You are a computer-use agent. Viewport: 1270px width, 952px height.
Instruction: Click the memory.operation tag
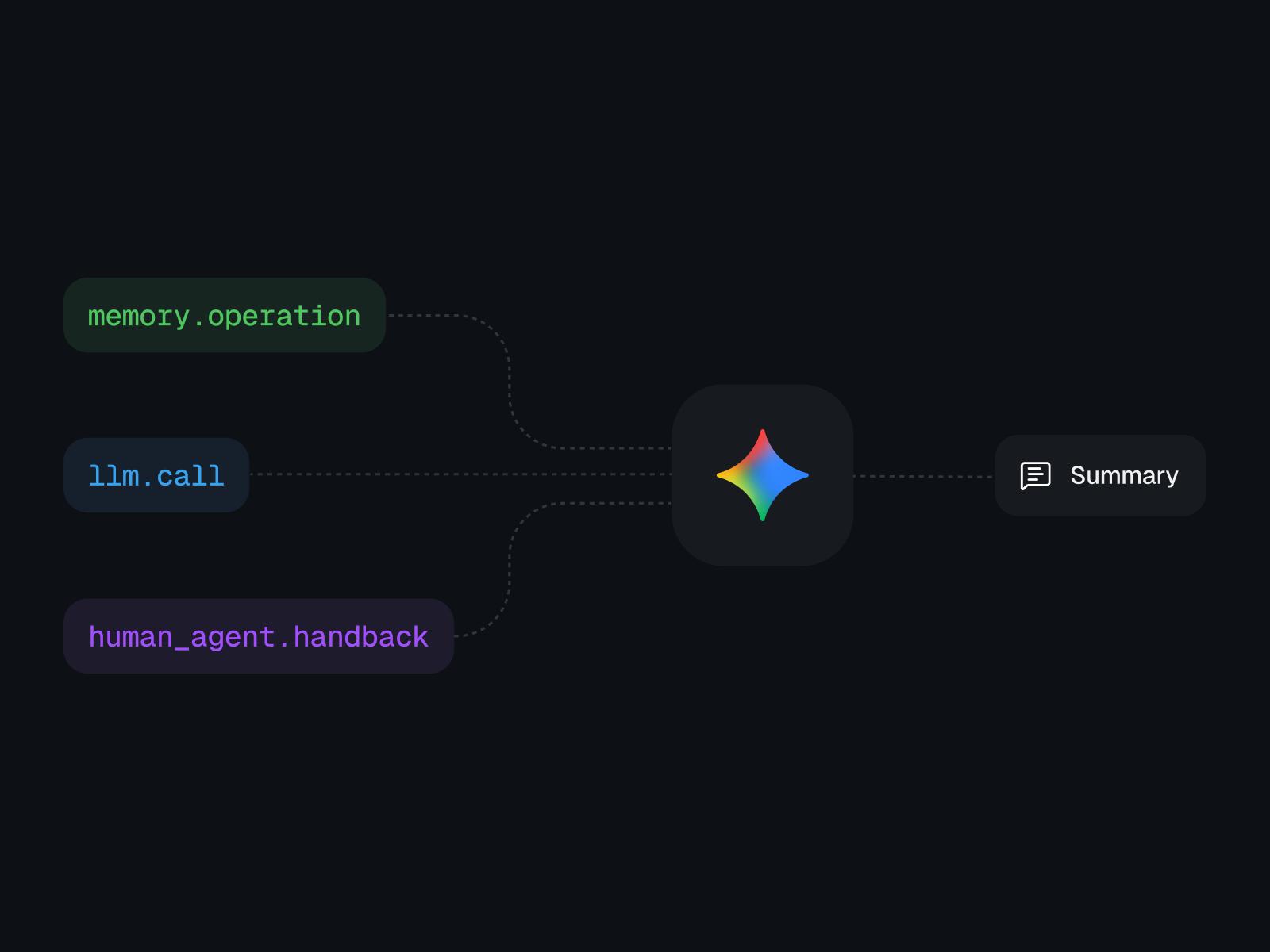tap(225, 315)
